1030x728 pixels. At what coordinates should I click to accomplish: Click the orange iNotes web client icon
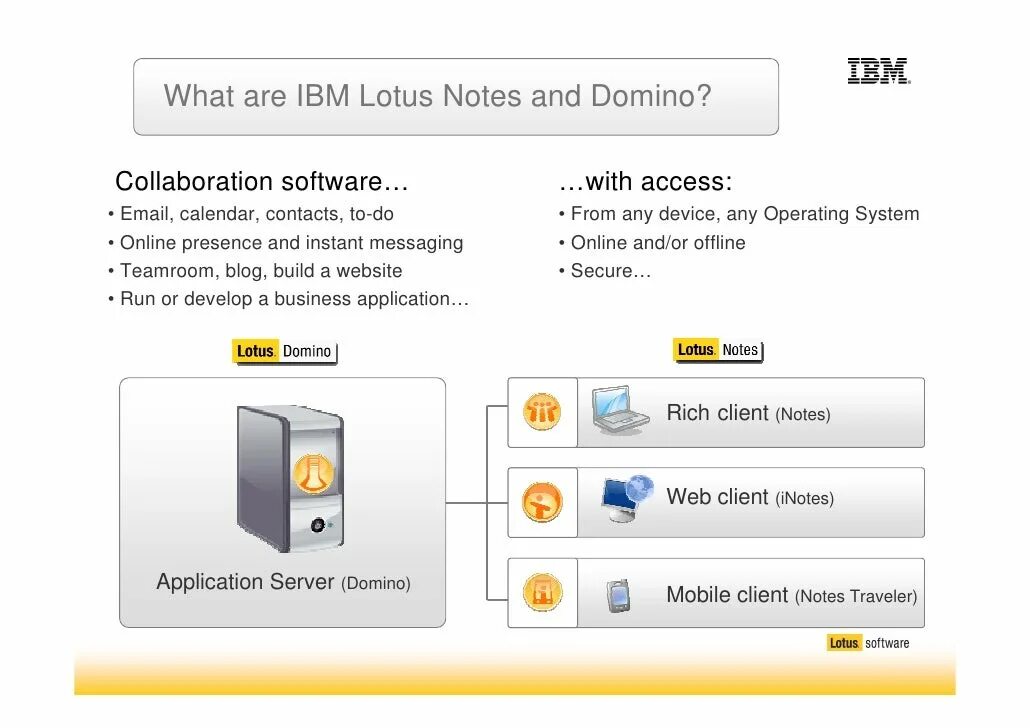pyautogui.click(x=542, y=502)
